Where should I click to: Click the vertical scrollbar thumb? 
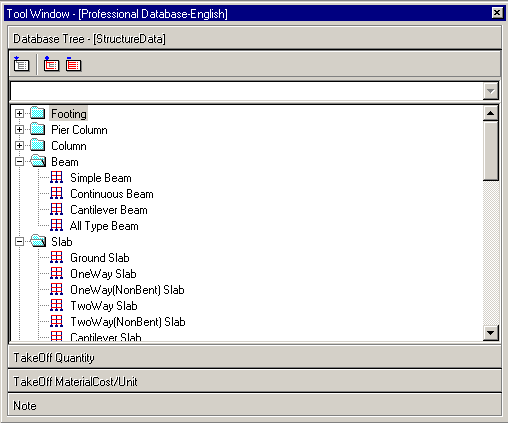click(x=491, y=151)
